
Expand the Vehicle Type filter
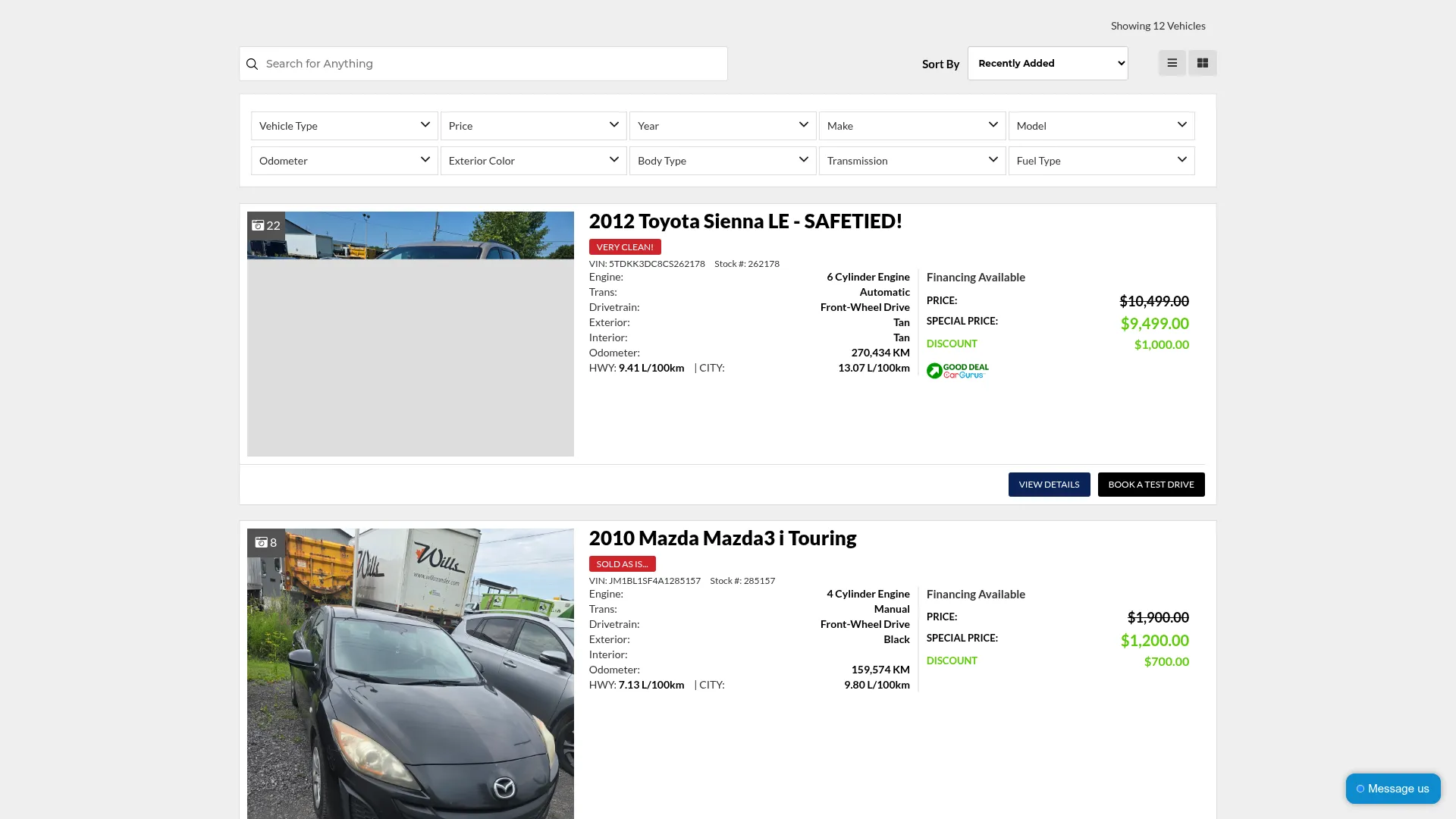(x=344, y=126)
